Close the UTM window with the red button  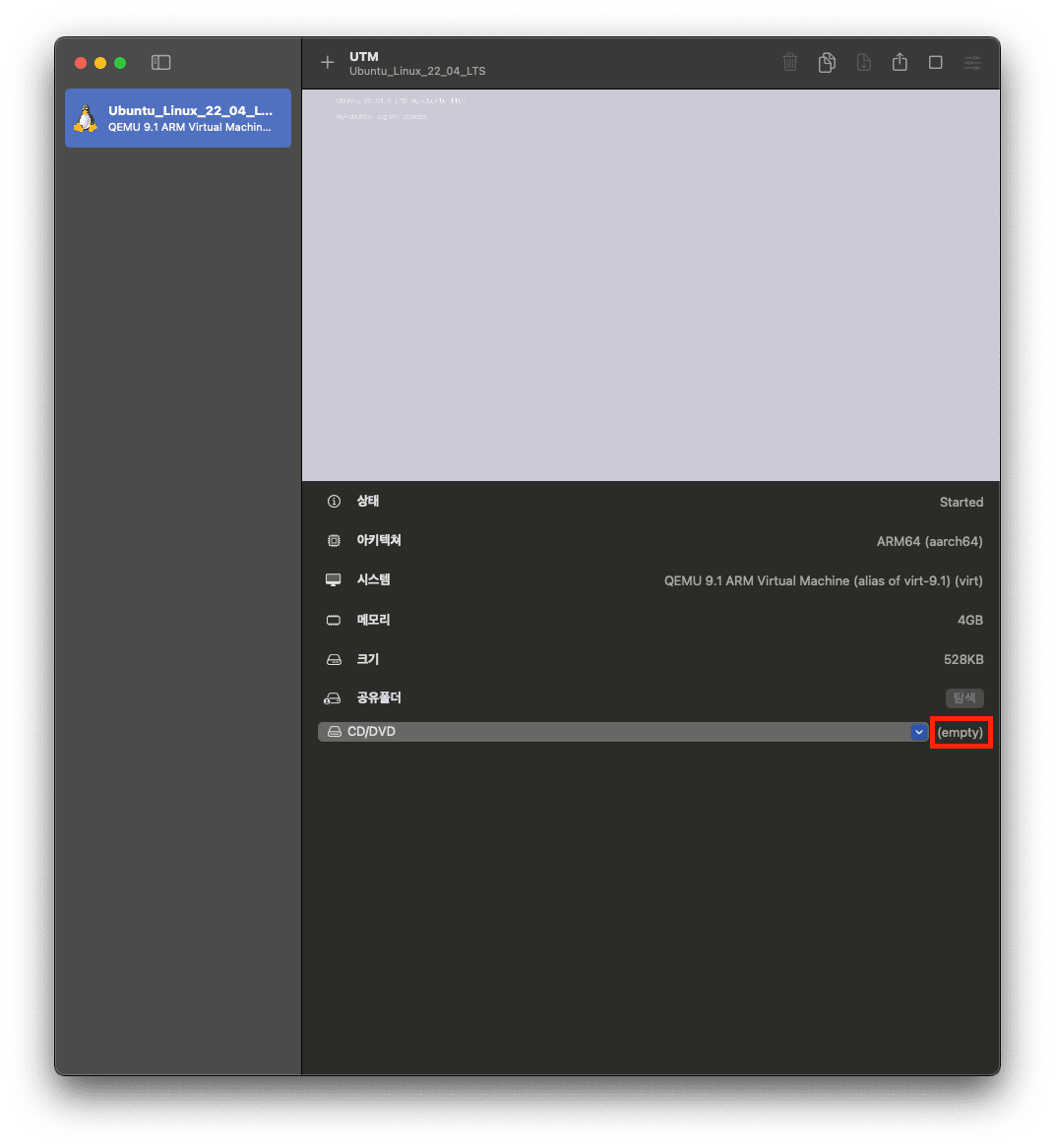[x=81, y=63]
